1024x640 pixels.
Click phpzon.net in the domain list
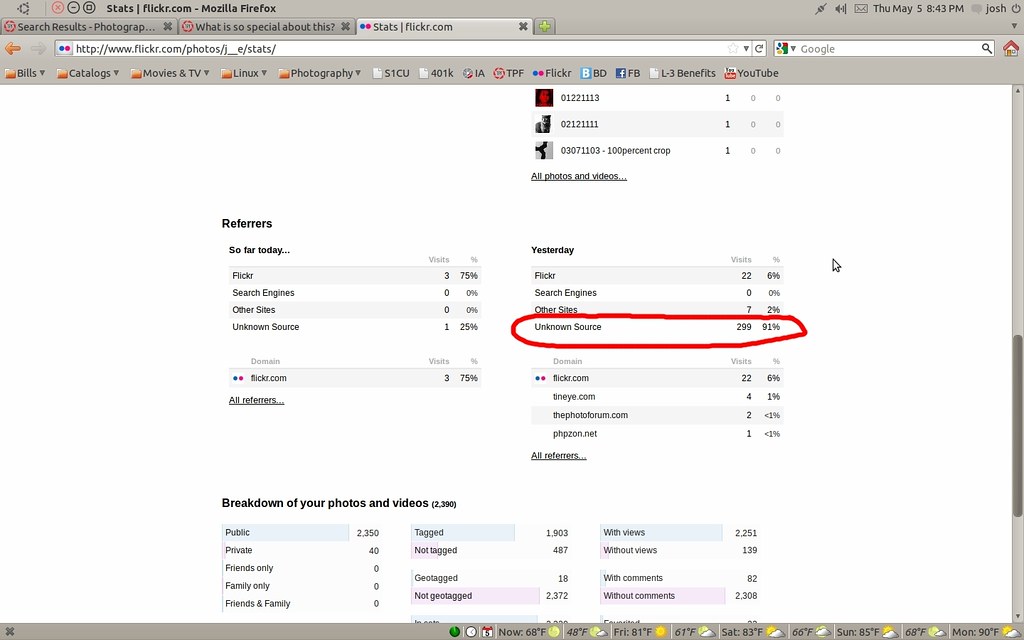point(575,434)
